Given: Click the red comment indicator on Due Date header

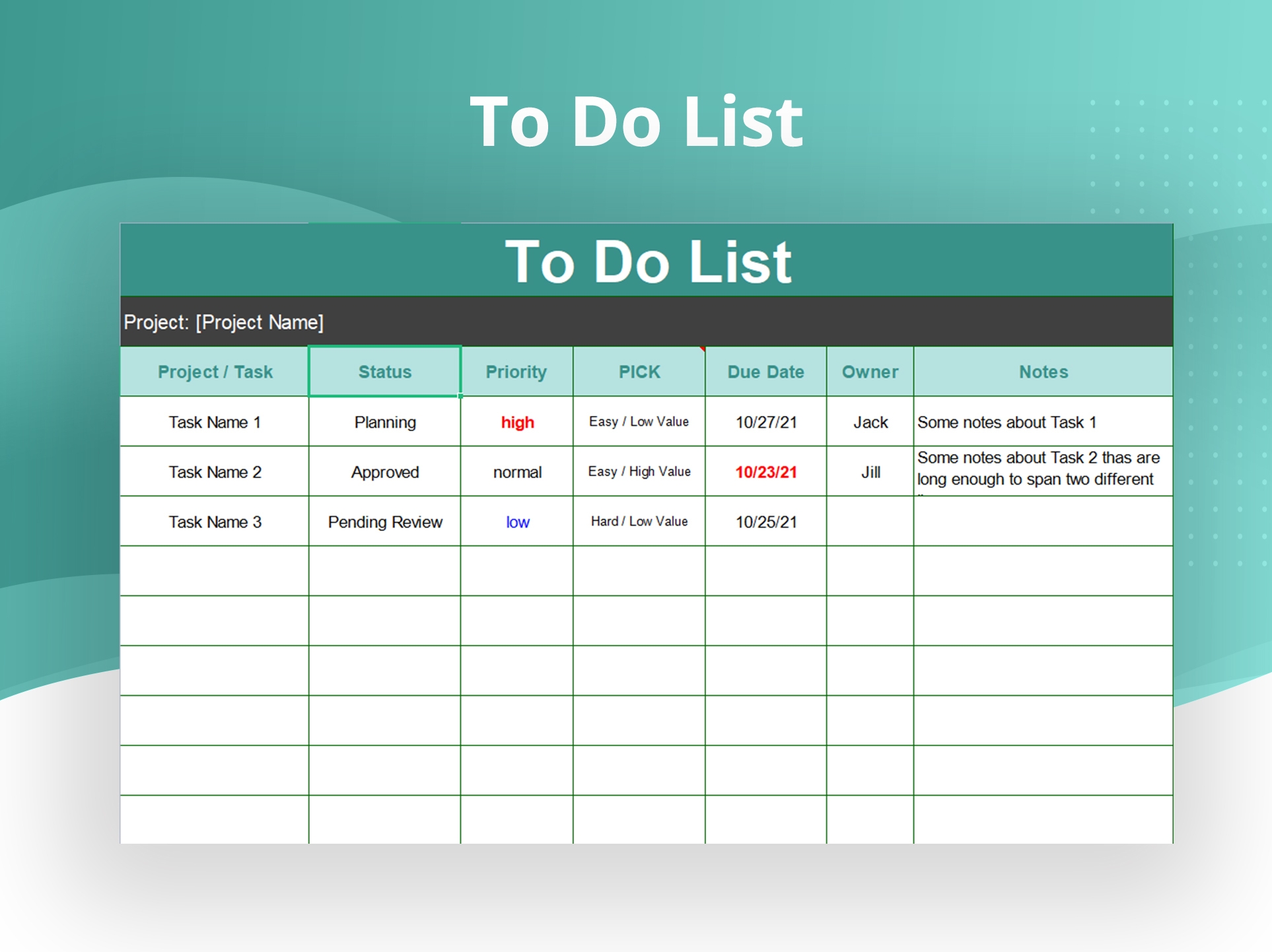Looking at the screenshot, I should (702, 347).
